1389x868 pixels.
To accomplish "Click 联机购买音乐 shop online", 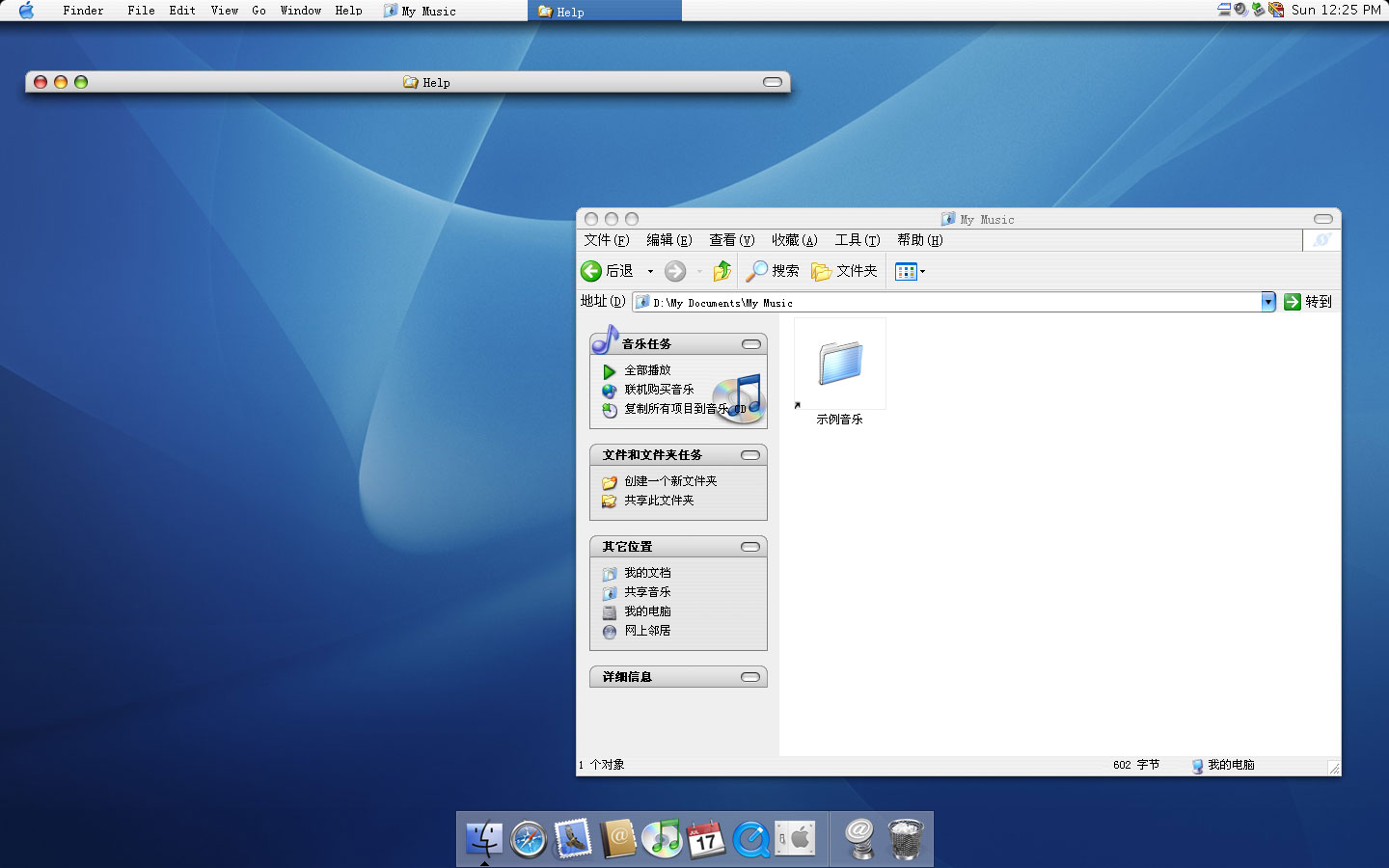I will click(659, 390).
